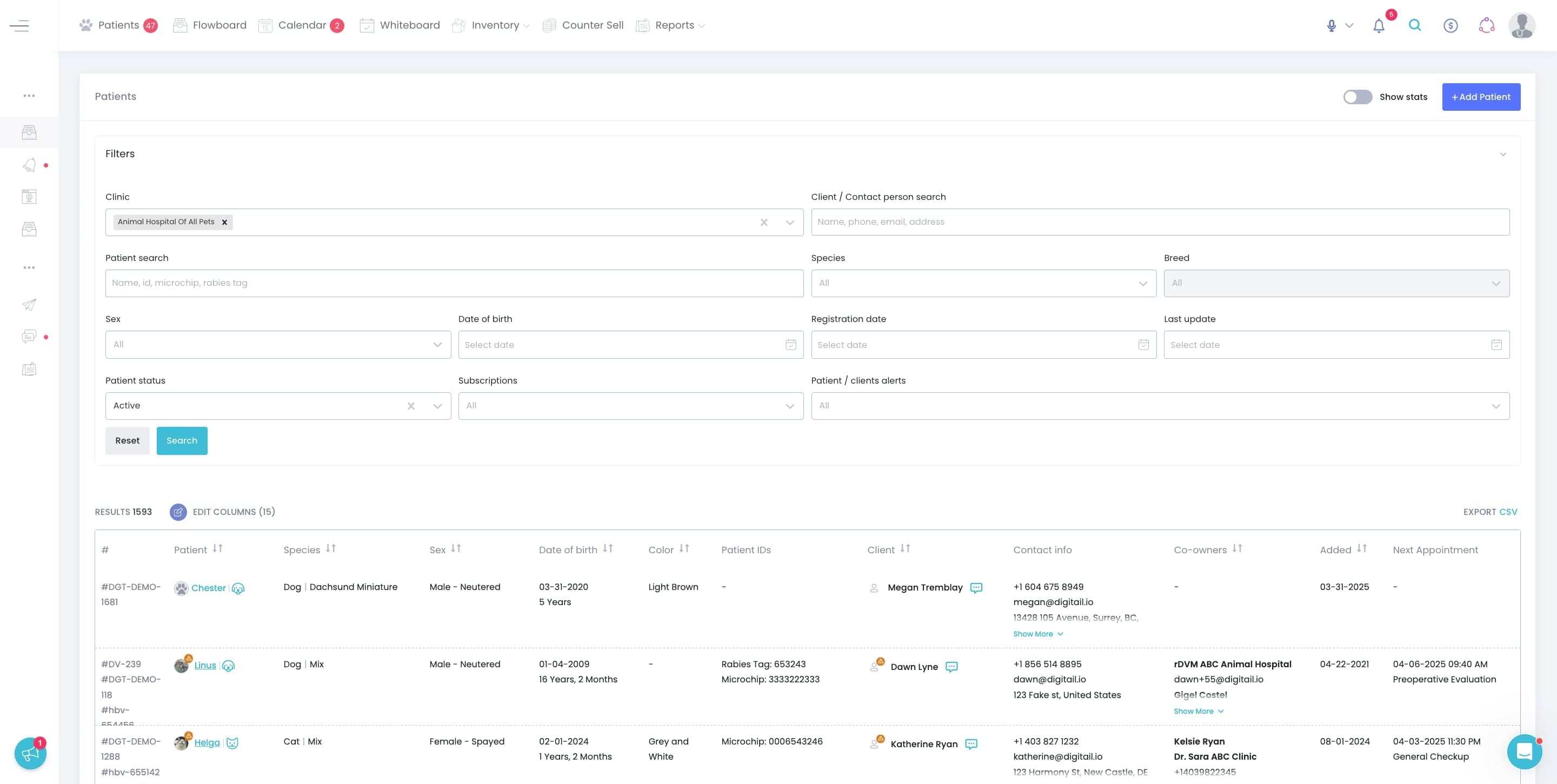The height and width of the screenshot is (784, 1557).
Task: Open the Reports menu
Action: [670, 25]
